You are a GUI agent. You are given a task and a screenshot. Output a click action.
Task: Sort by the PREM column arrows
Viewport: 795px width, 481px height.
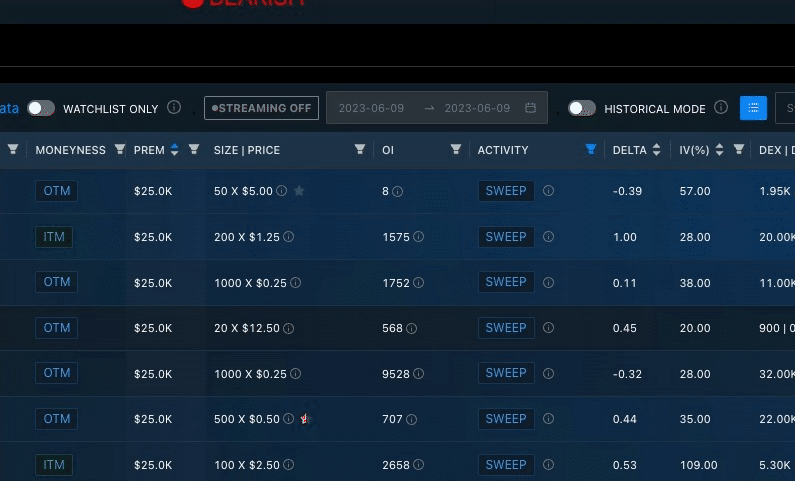(x=175, y=150)
